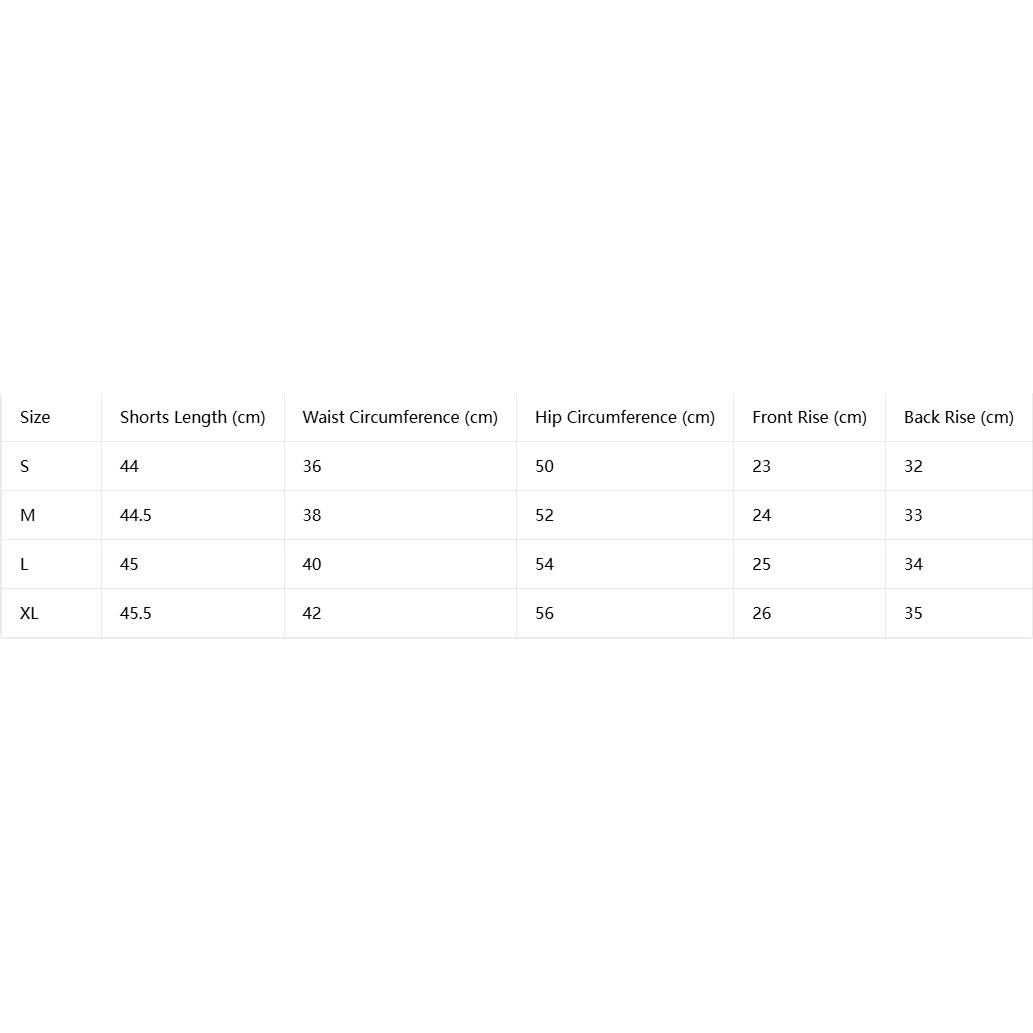Screen dimensions: 1033x1033
Task: Select waist value 42 for size XL
Action: [312, 613]
